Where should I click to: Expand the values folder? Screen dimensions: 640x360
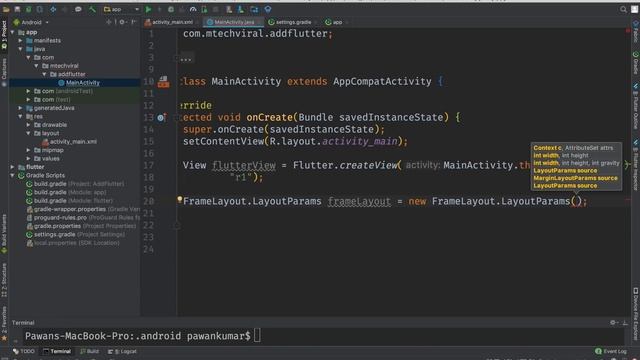(x=28, y=158)
